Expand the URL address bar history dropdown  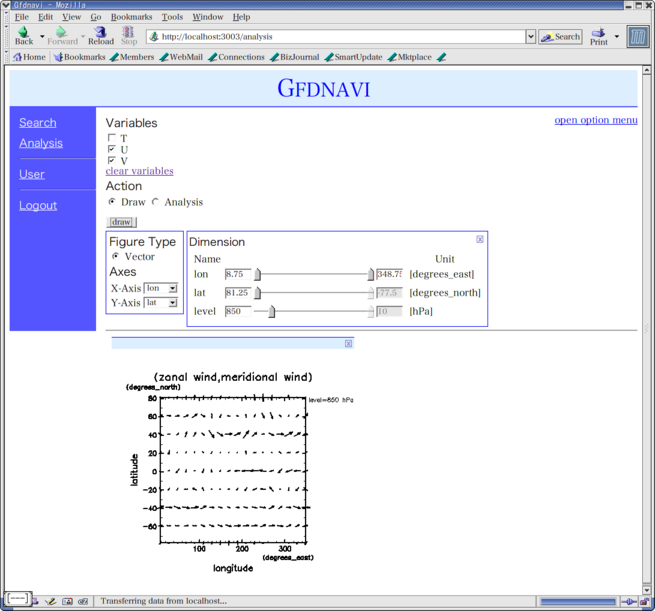(530, 37)
